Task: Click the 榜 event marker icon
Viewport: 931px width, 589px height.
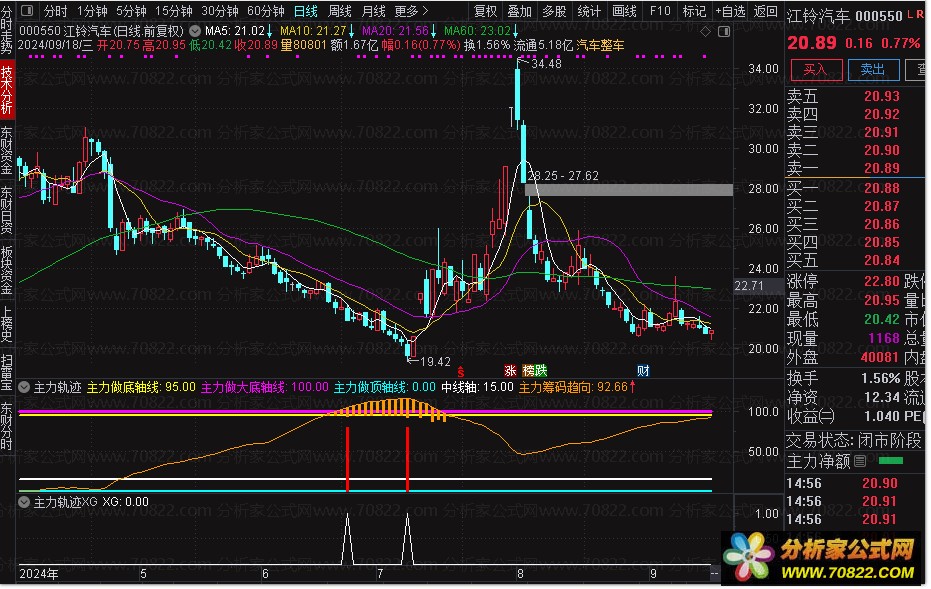Action: [x=528, y=371]
